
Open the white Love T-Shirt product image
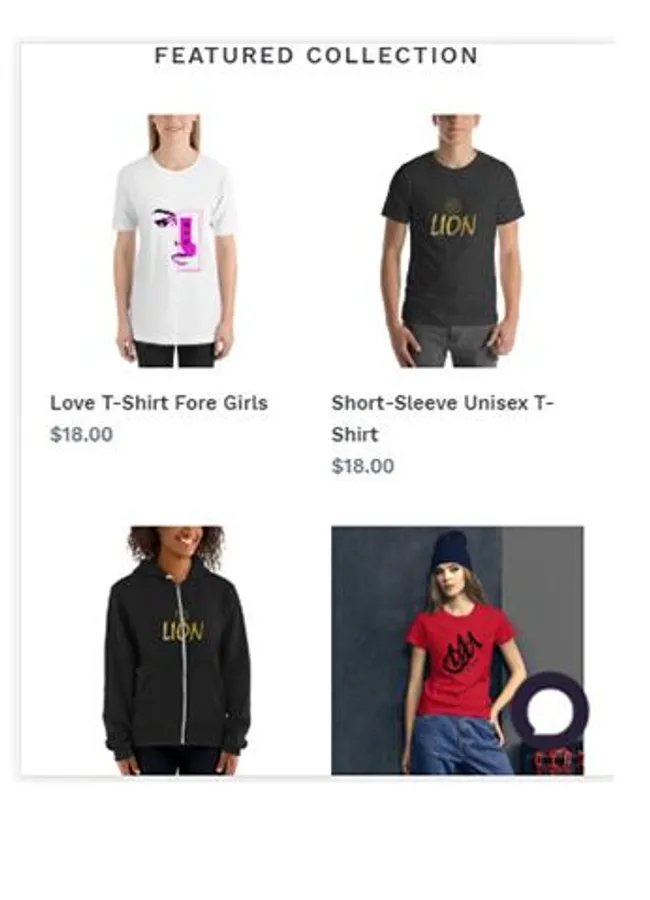[x=175, y=240]
